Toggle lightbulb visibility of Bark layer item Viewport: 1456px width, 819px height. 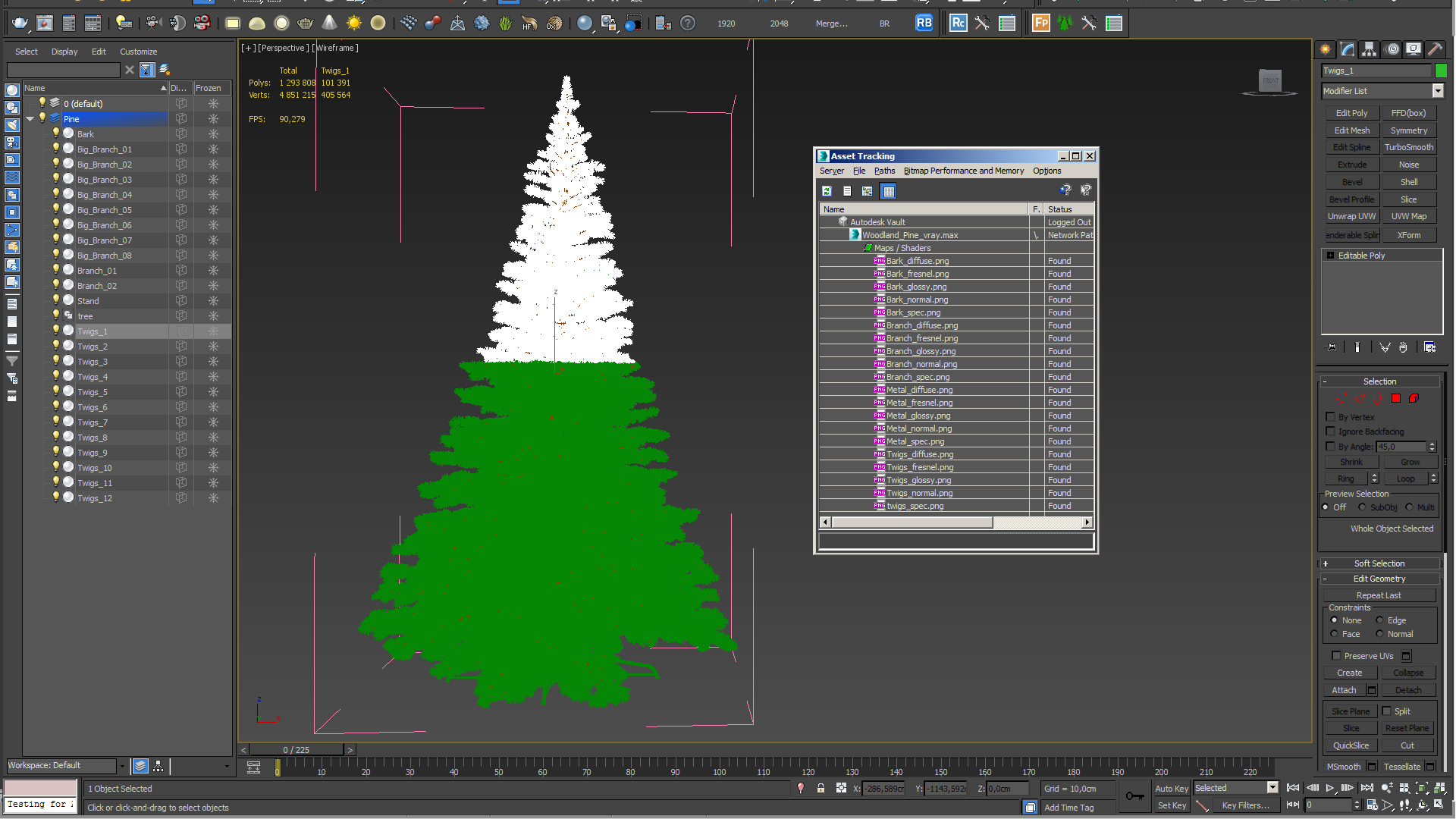tap(55, 133)
